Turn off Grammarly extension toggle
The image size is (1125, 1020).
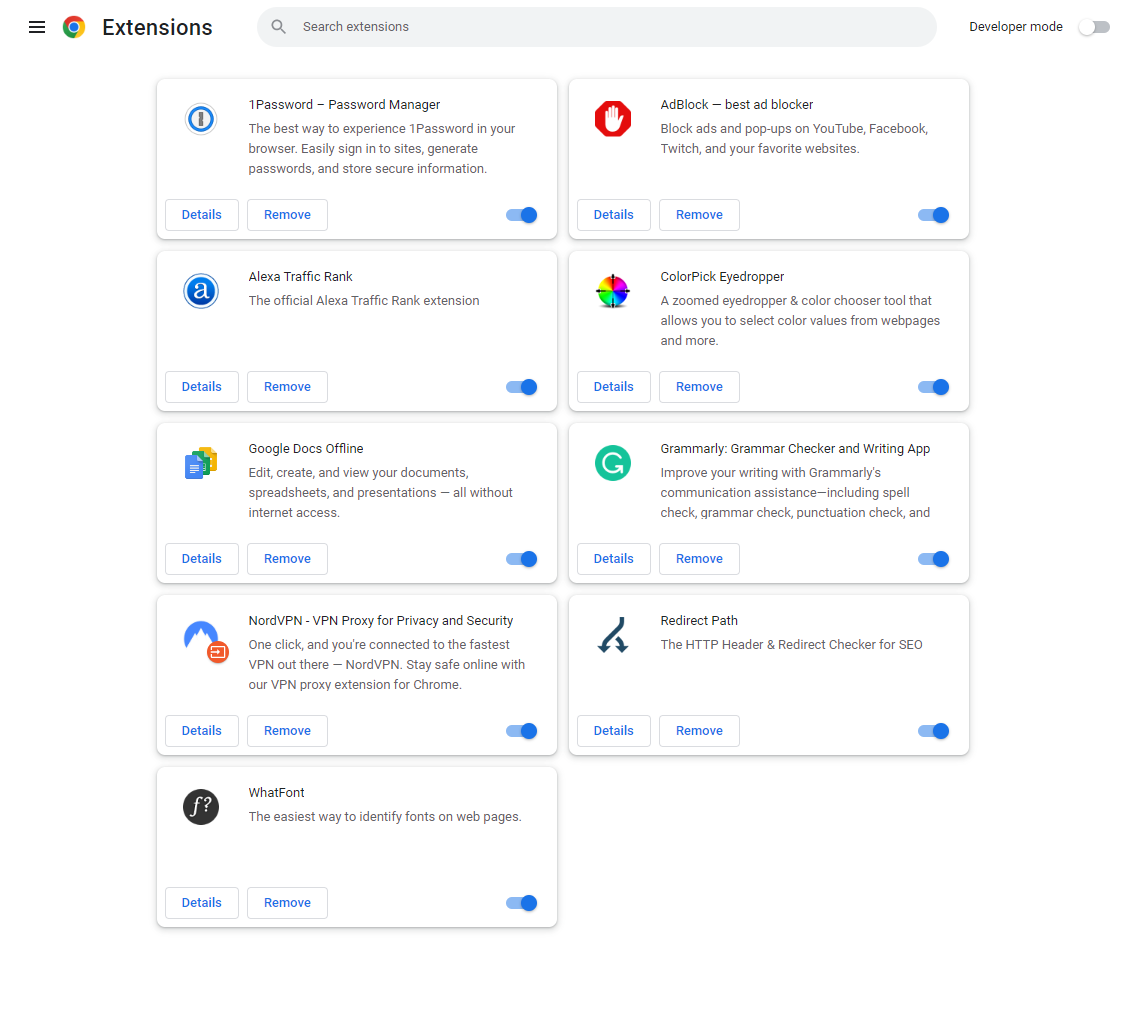tap(933, 559)
